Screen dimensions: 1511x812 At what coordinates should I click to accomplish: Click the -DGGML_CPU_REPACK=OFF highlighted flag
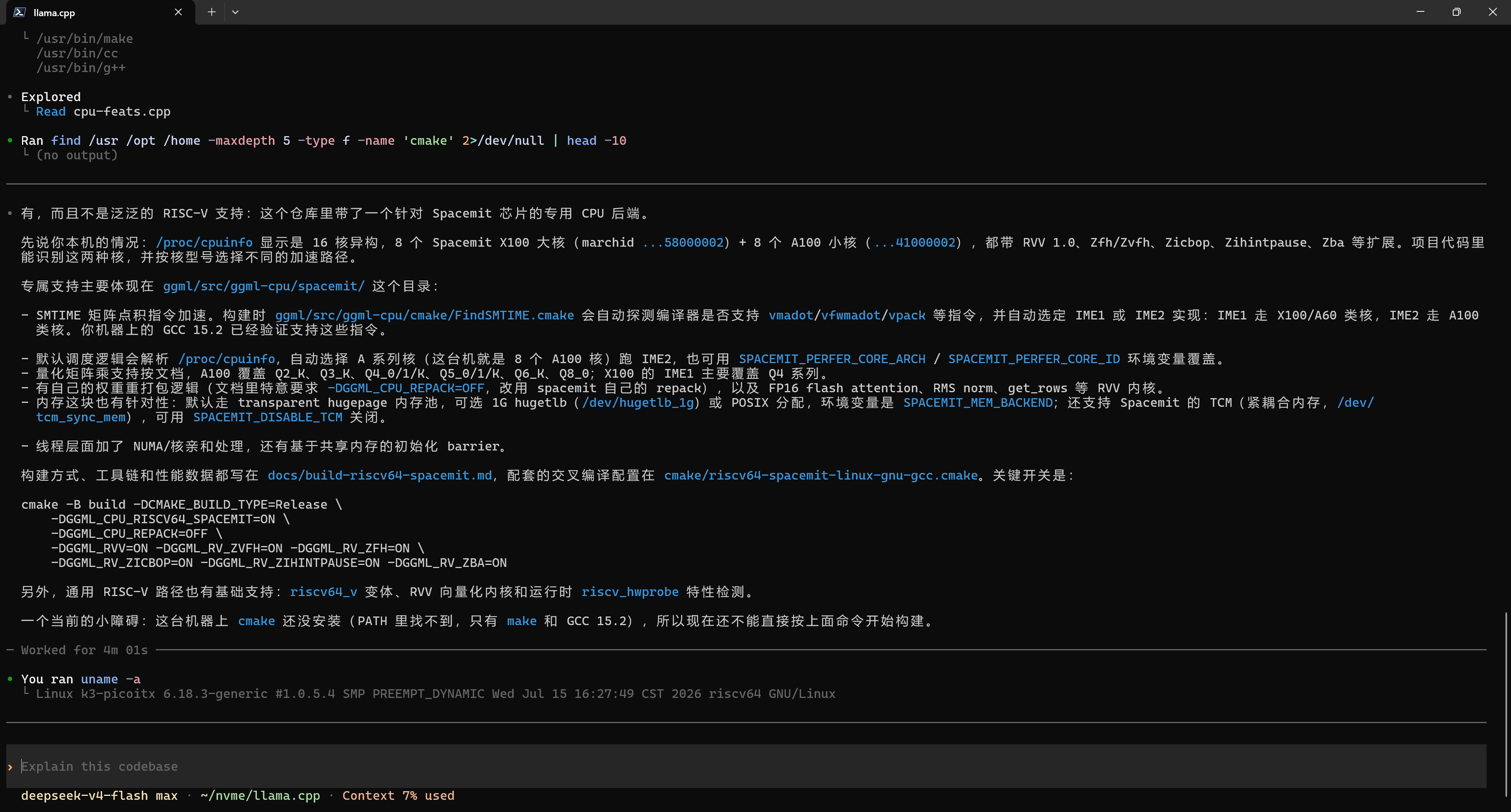[x=405, y=388]
